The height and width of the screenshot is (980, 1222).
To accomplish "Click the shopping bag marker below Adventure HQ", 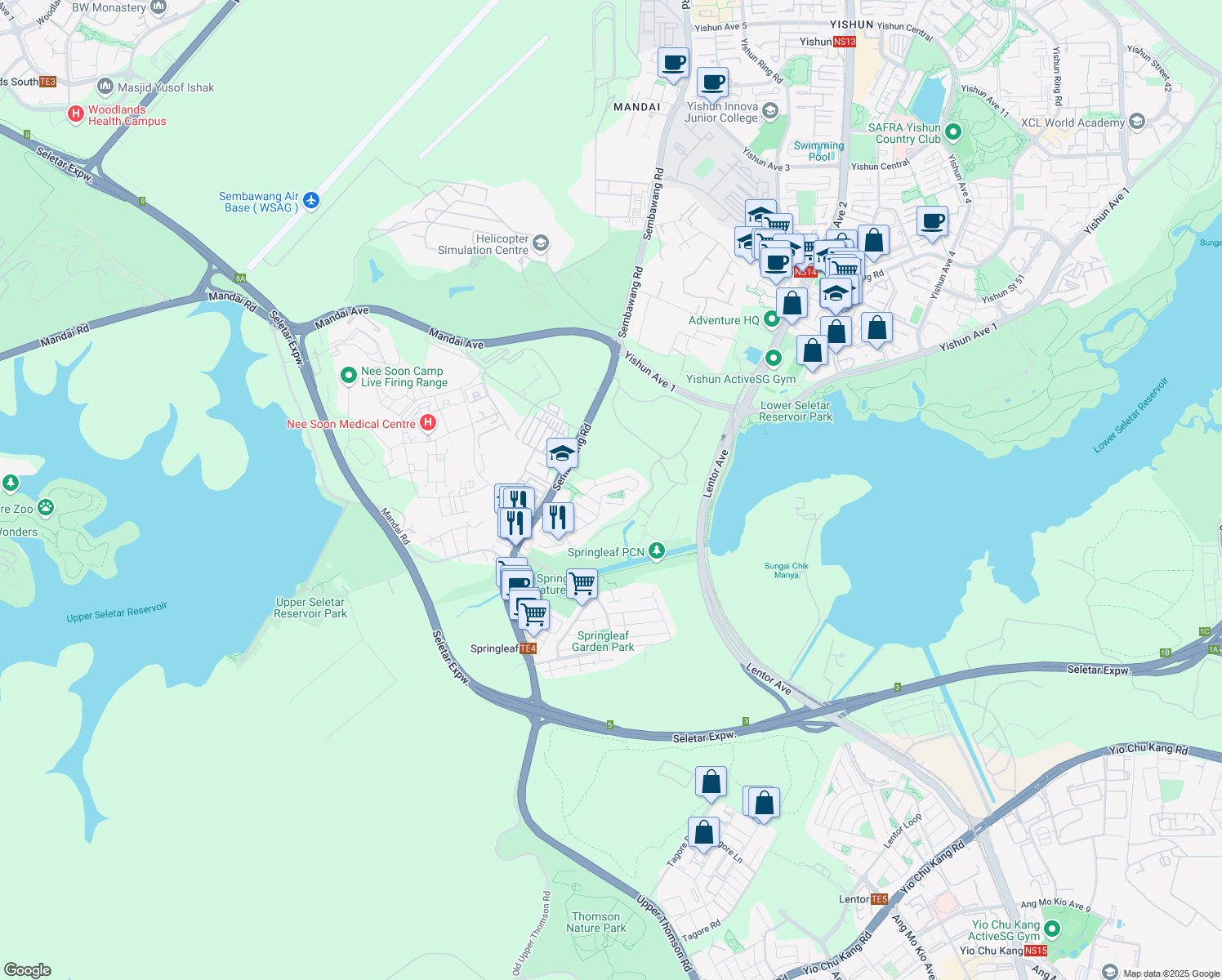I will coord(813,353).
